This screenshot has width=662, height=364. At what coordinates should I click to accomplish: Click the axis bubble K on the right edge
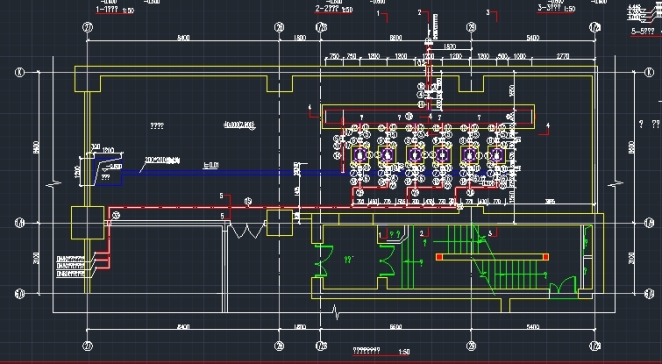coord(649,72)
